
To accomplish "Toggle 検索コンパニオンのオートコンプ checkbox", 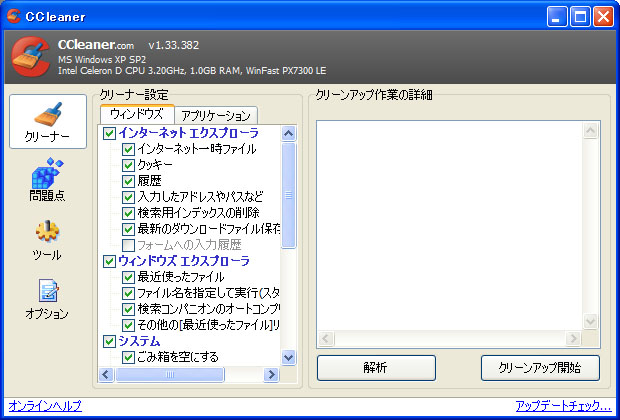I will pyautogui.click(x=128, y=309).
